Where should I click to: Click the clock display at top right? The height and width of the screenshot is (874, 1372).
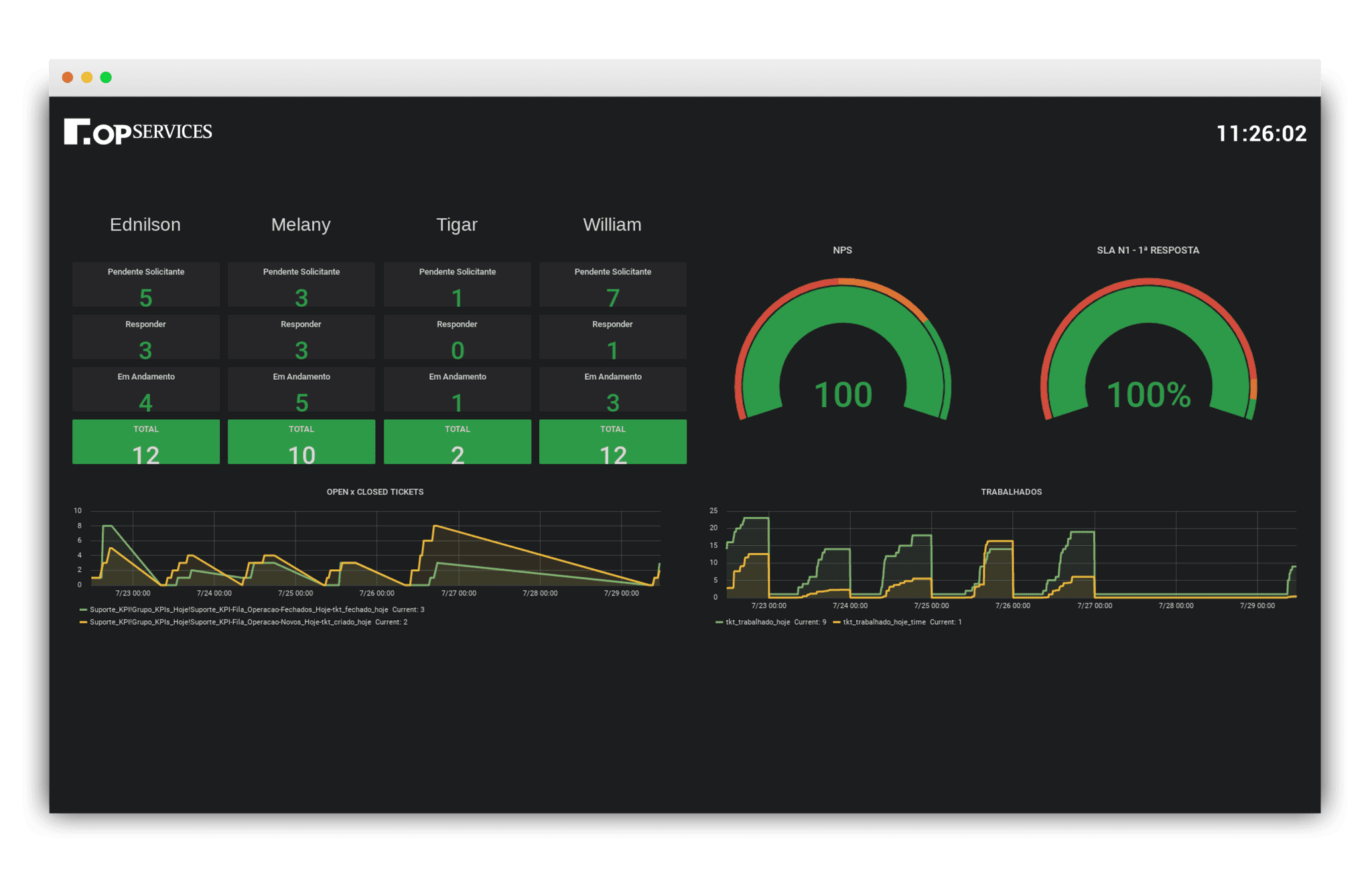click(1261, 133)
